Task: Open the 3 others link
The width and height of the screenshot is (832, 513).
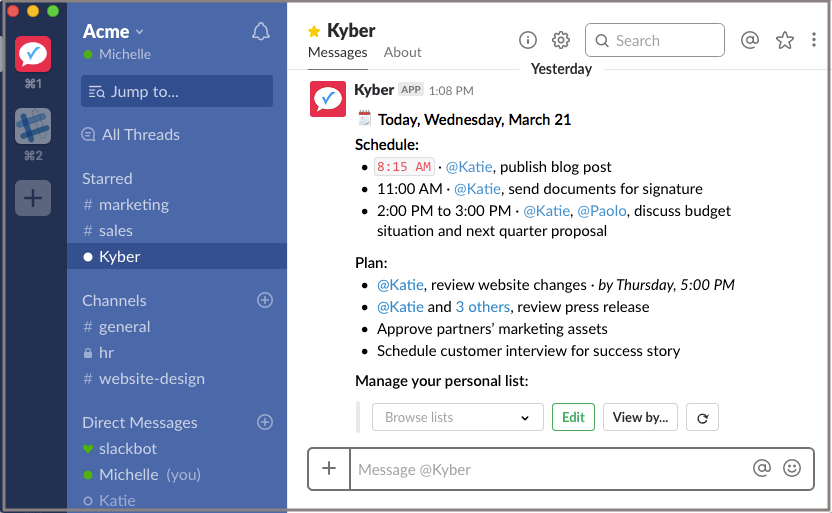Action: [x=483, y=307]
